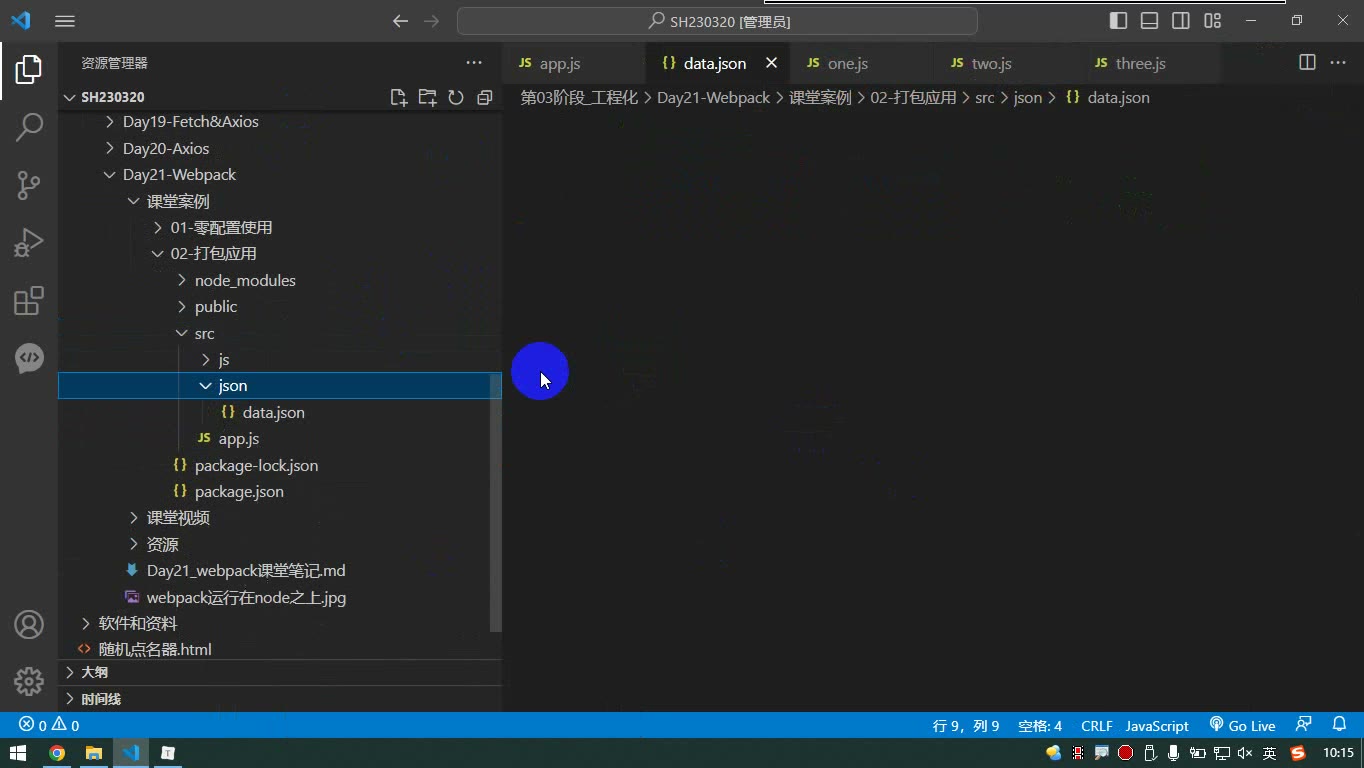Open the Extensions view

29,301
